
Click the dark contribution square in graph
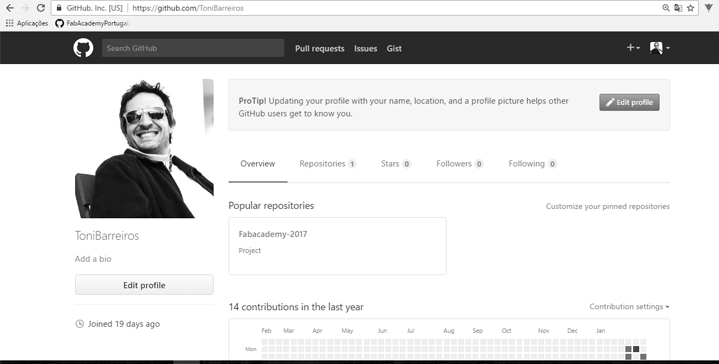click(x=636, y=349)
